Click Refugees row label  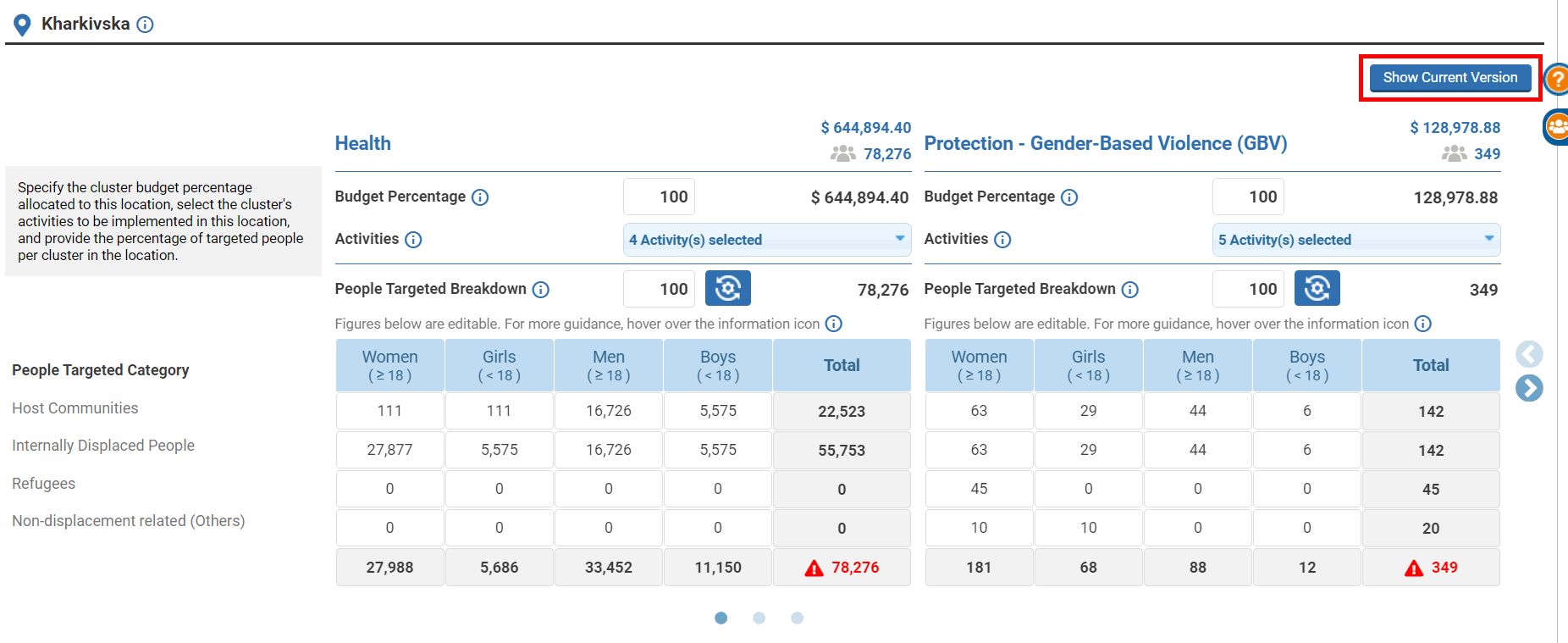tap(44, 484)
